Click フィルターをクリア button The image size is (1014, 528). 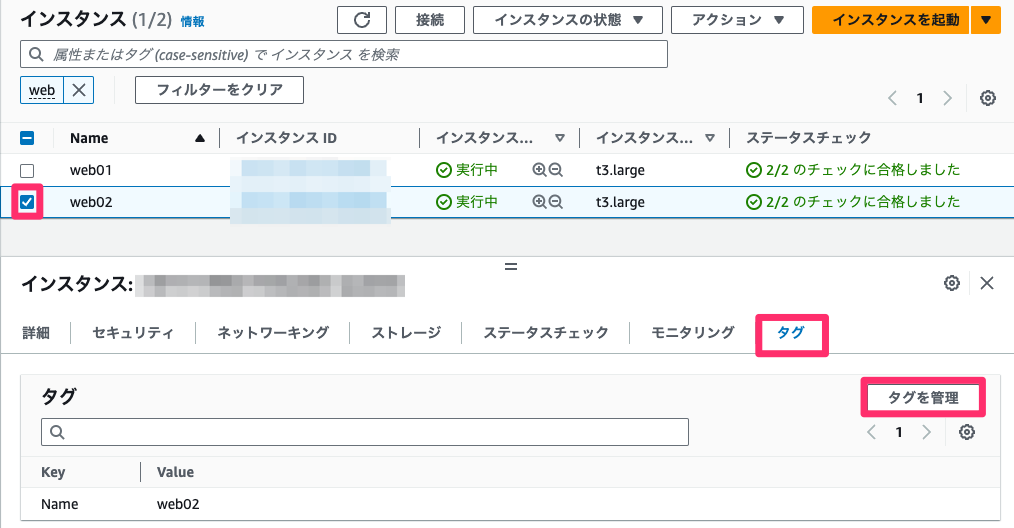[219, 90]
